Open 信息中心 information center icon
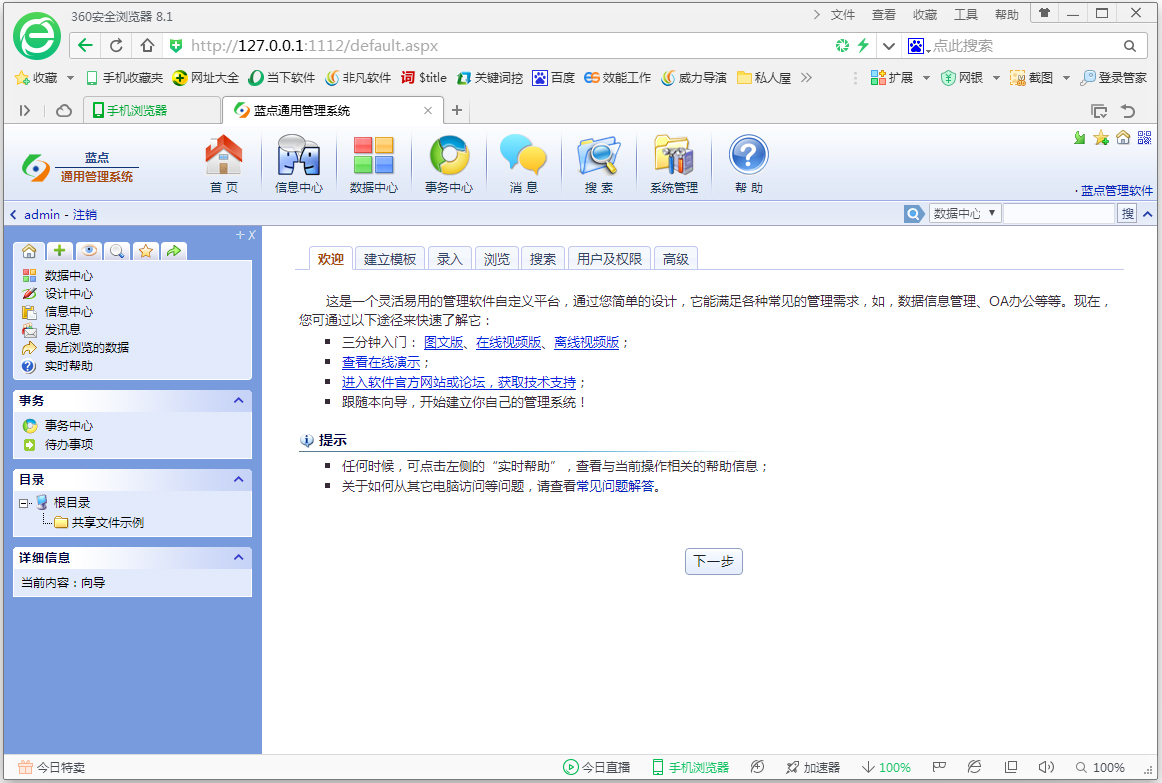 (x=299, y=164)
